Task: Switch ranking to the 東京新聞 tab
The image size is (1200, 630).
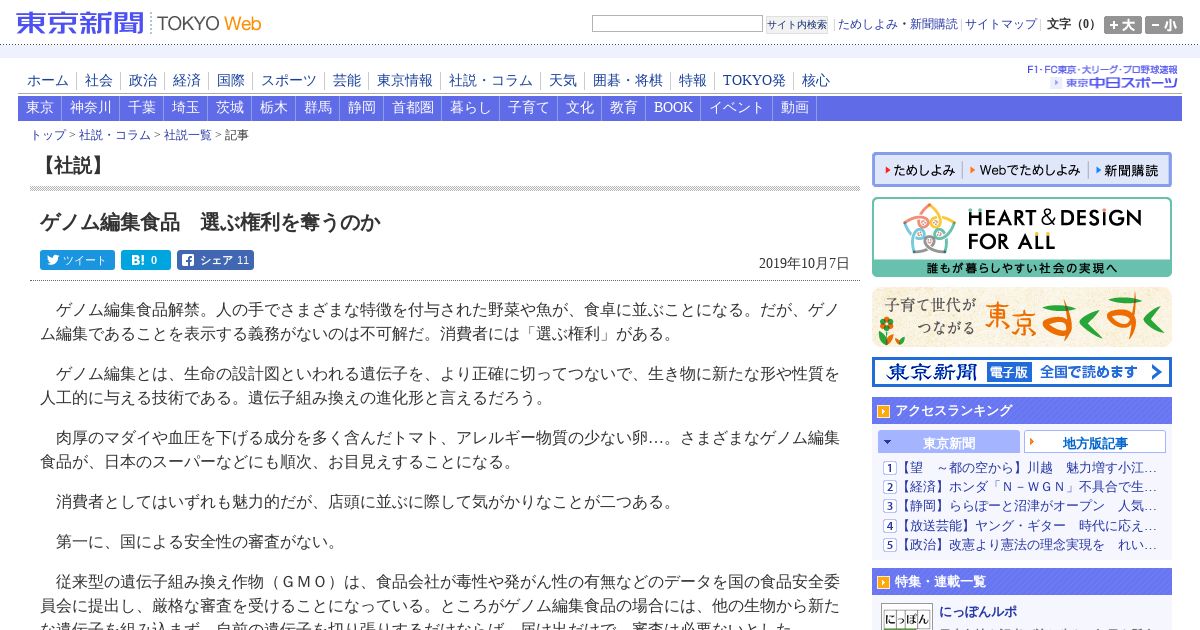Action: (x=949, y=442)
